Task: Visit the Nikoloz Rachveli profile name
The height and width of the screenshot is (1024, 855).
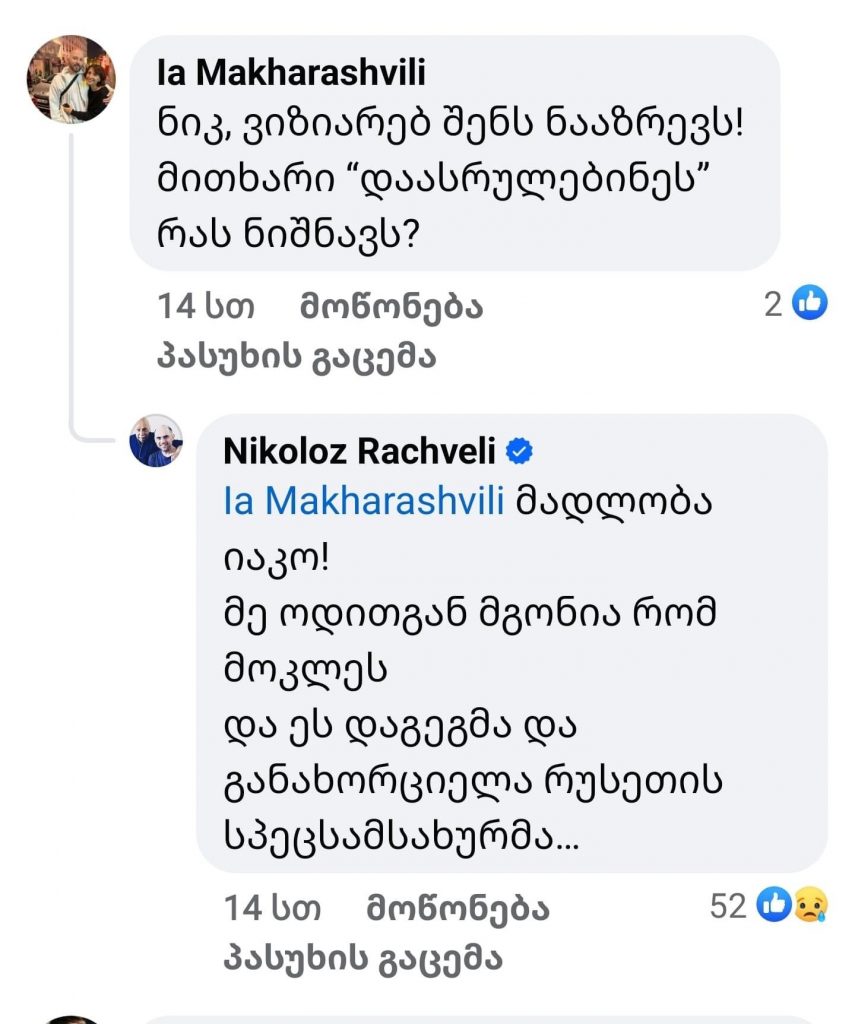Action: coord(360,451)
